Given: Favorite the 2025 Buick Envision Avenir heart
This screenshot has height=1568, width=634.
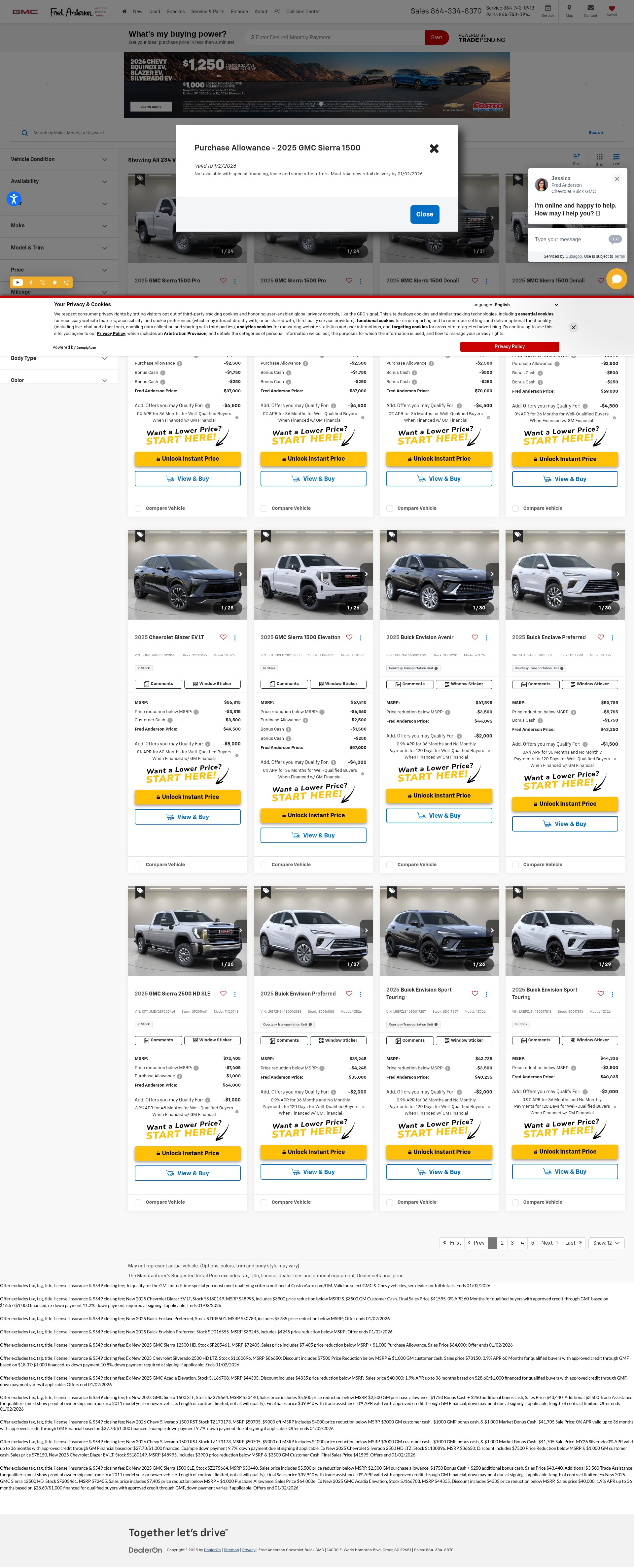Looking at the screenshot, I should click(x=475, y=637).
